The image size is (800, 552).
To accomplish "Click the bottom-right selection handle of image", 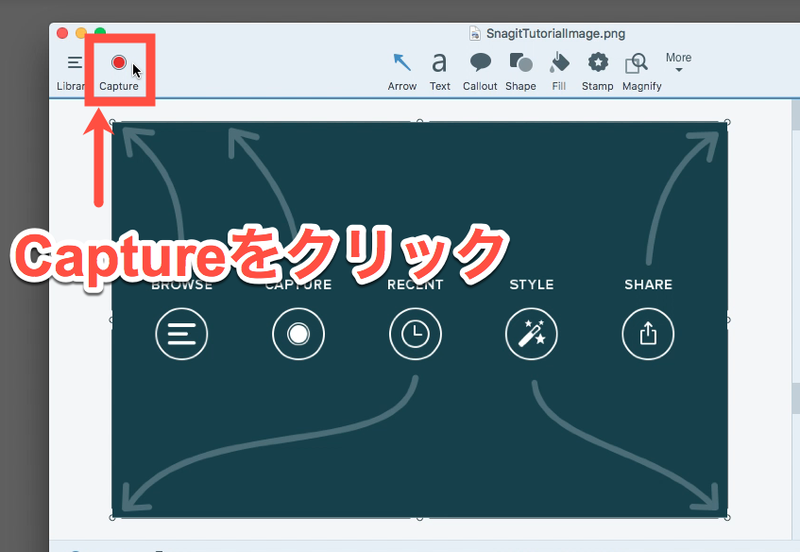I will coord(728,518).
